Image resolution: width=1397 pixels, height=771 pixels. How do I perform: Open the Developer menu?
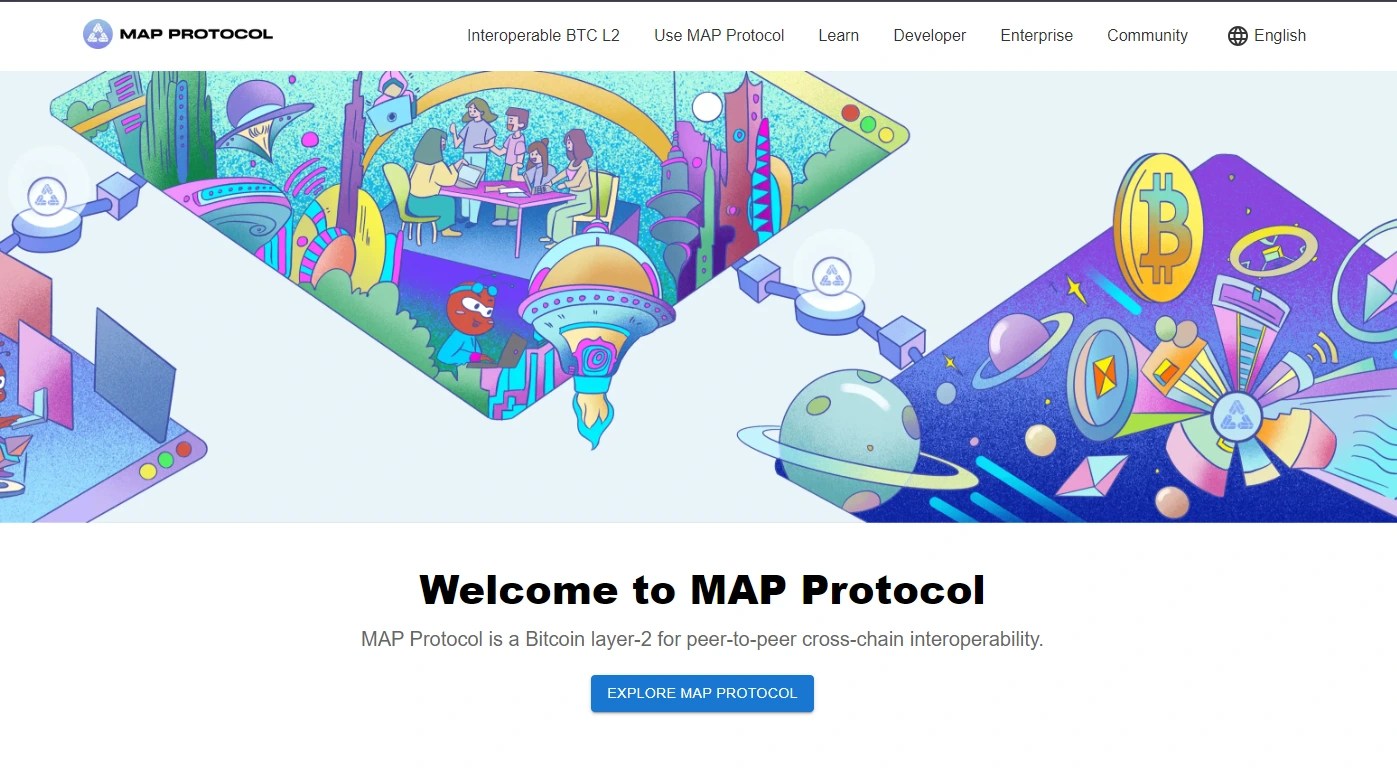pyautogui.click(x=930, y=36)
